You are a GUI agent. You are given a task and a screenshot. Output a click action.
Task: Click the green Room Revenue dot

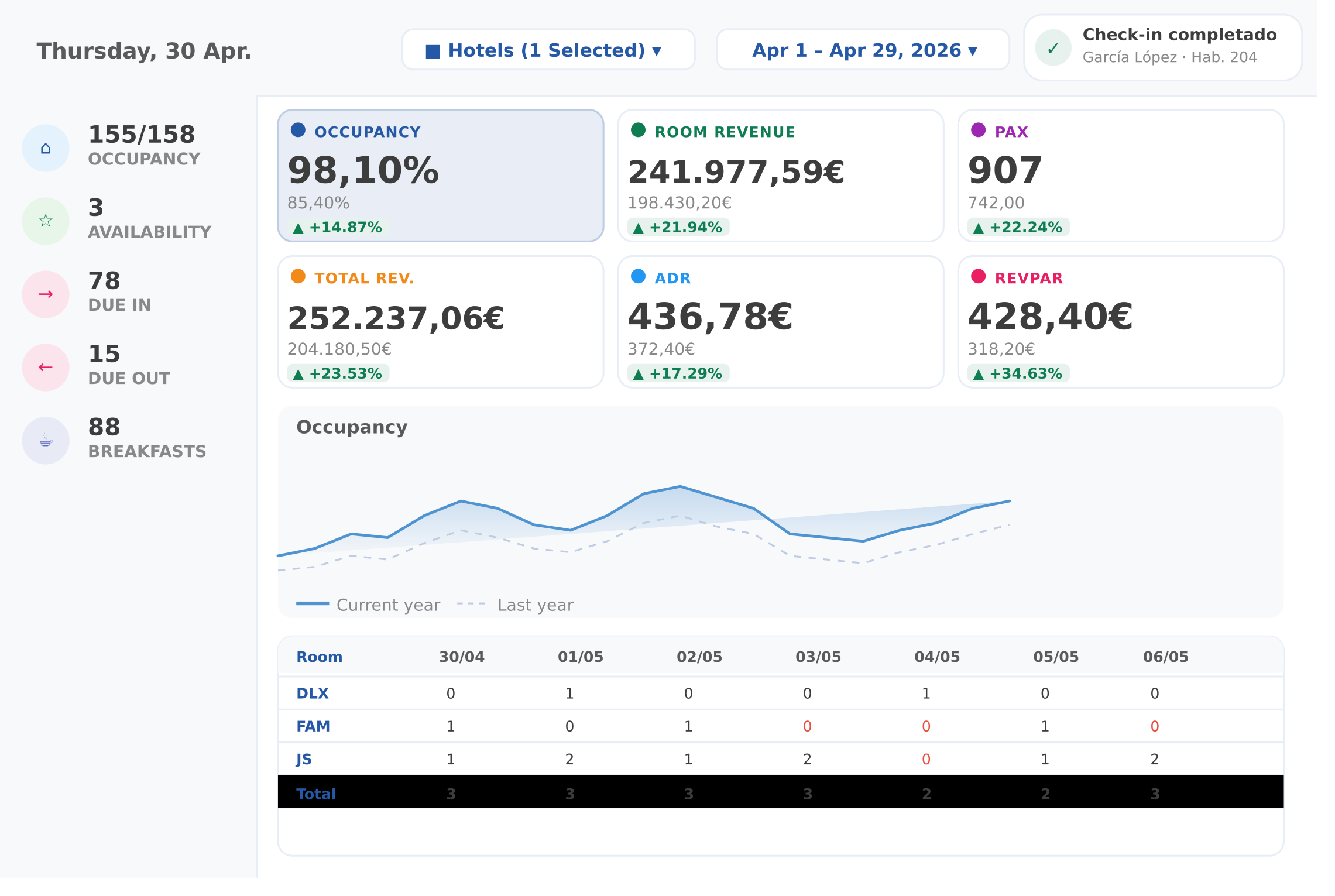click(638, 130)
